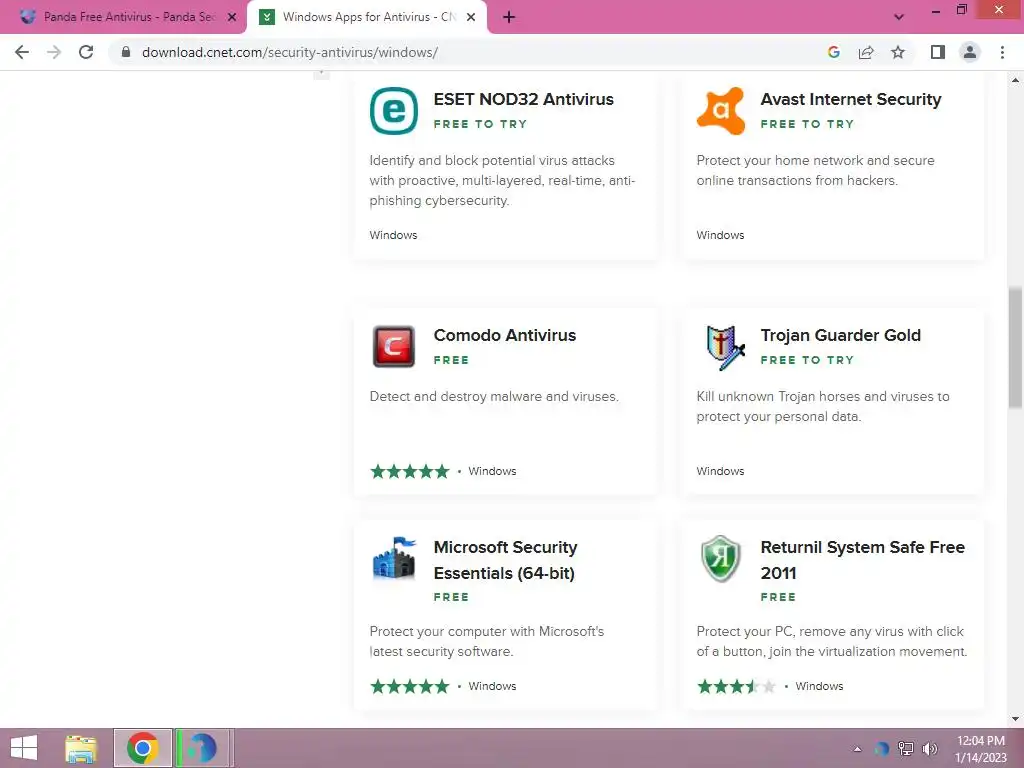
Task: Go back to the previous page
Action: click(22, 52)
